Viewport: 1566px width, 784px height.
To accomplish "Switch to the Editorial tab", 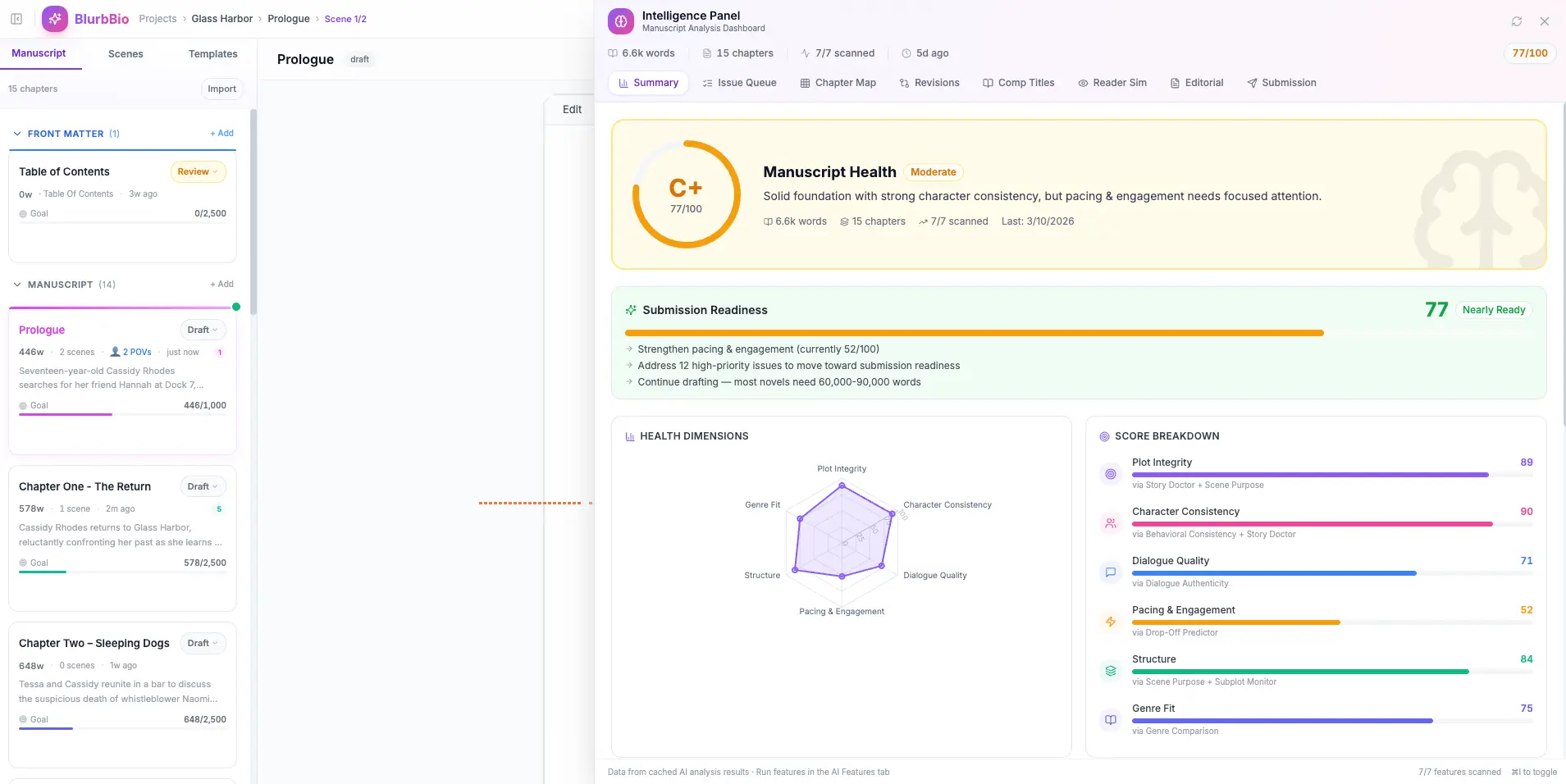I will pos(1197,83).
